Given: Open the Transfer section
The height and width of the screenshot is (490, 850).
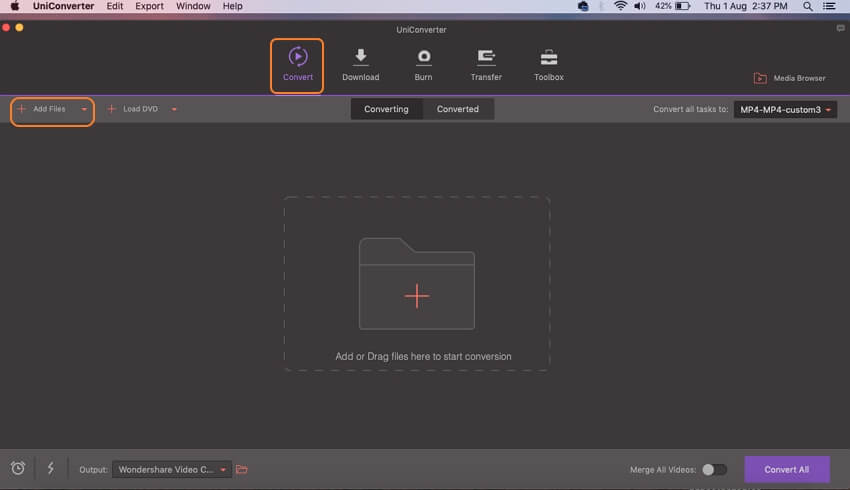Looking at the screenshot, I should [486, 65].
